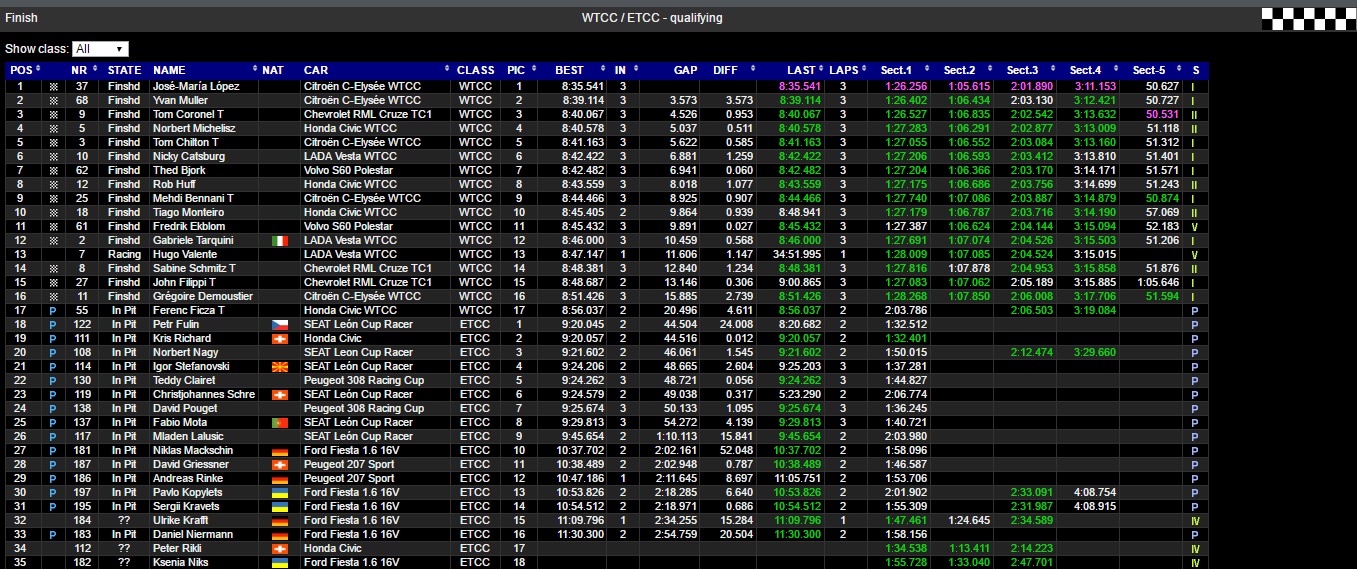Image resolution: width=1357 pixels, height=569 pixels.
Task: Sort by the NAME column header
Action: (169, 70)
